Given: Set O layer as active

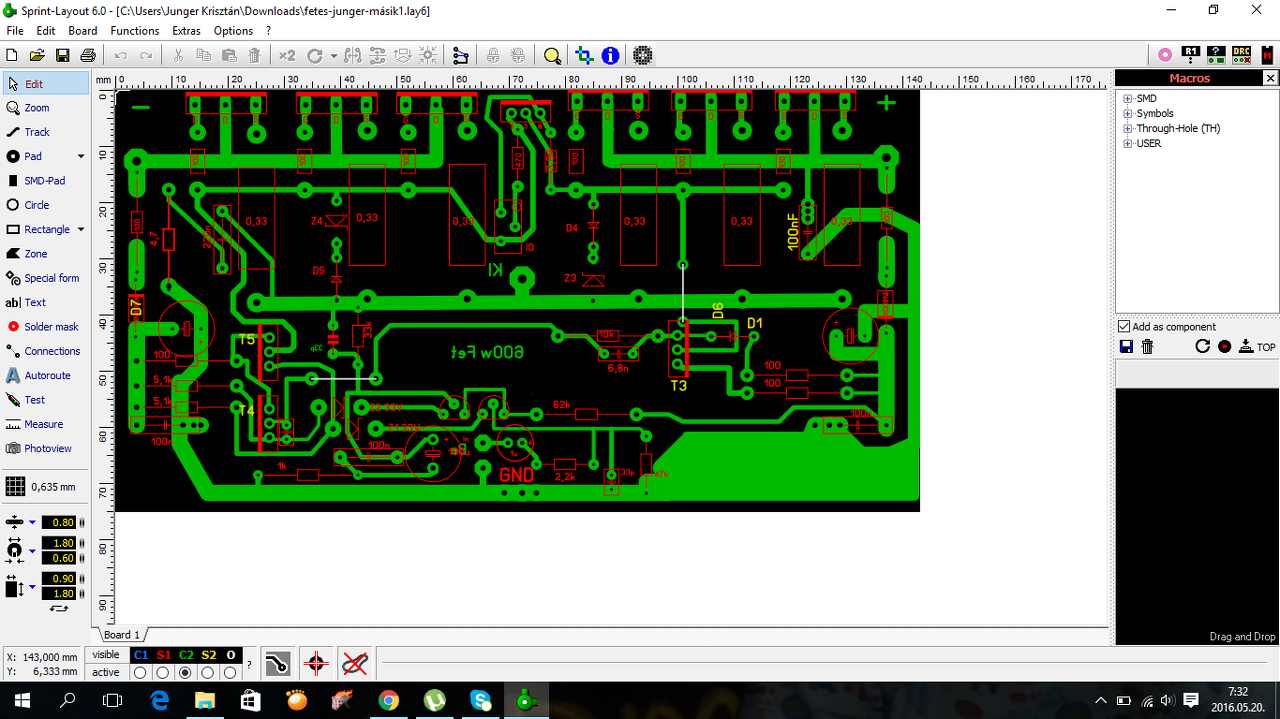Looking at the screenshot, I should click(230, 673).
